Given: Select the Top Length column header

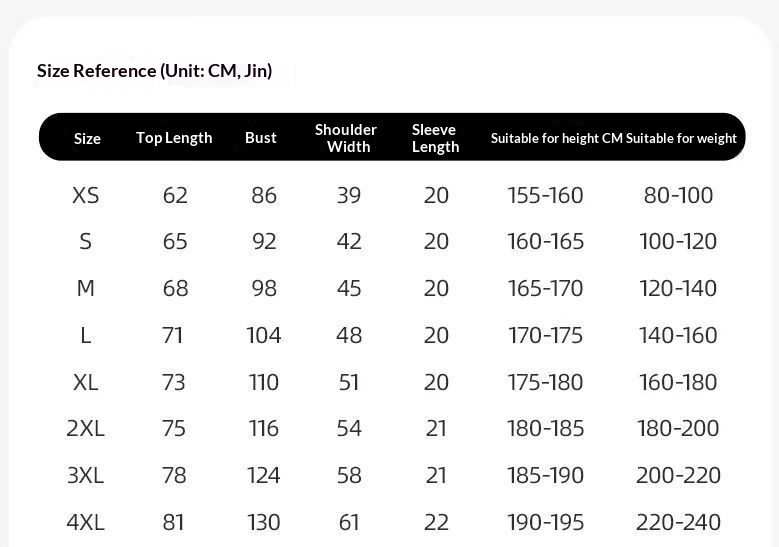Looking at the screenshot, I should pyautogui.click(x=174, y=138).
